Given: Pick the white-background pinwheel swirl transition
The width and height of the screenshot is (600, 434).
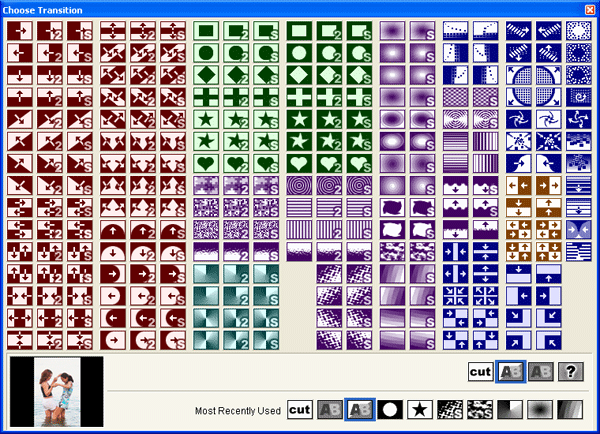Looking at the screenshot, I should (548, 119).
